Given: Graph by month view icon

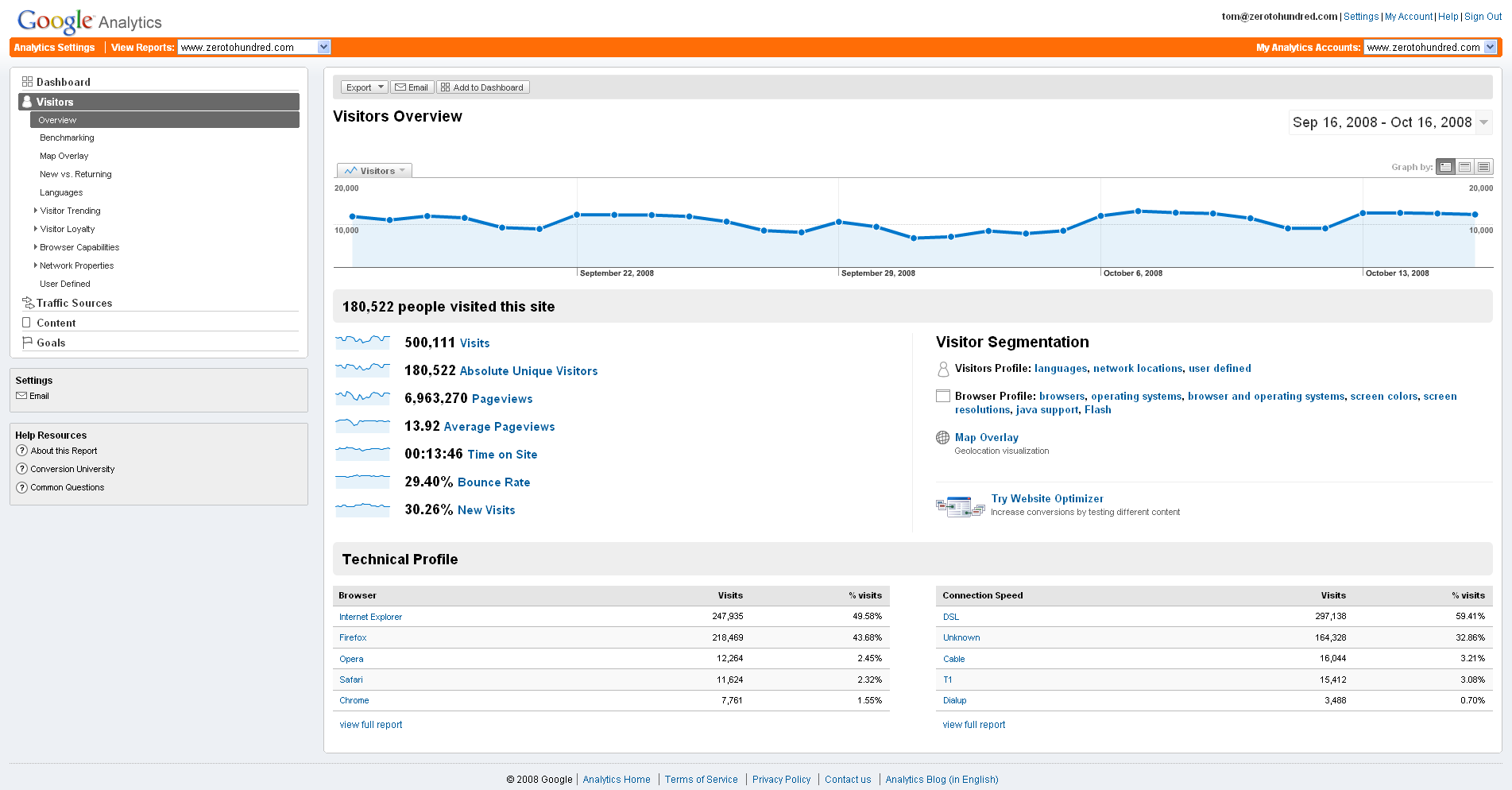Looking at the screenshot, I should pyautogui.click(x=1484, y=167).
